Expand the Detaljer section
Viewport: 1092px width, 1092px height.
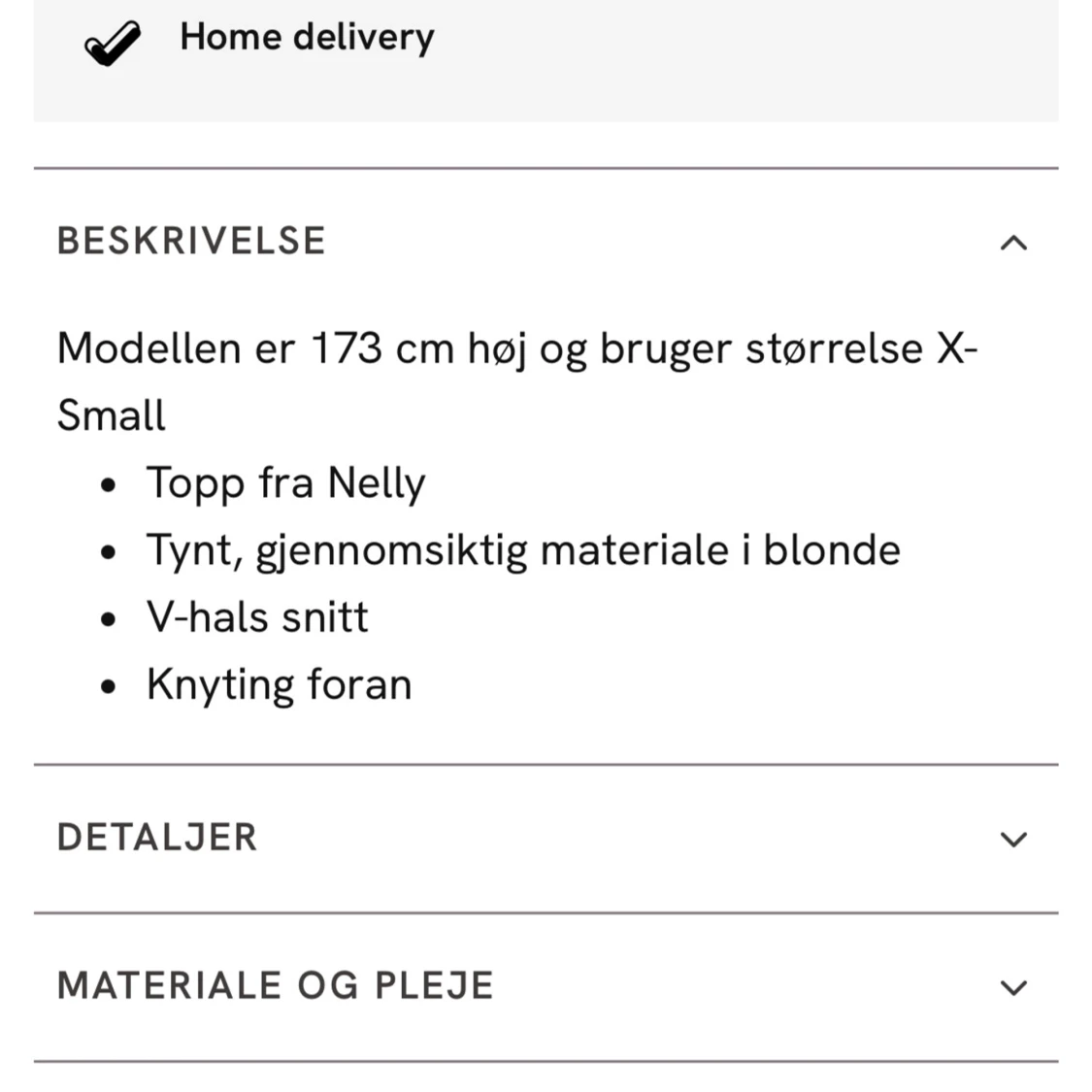tap(157, 837)
